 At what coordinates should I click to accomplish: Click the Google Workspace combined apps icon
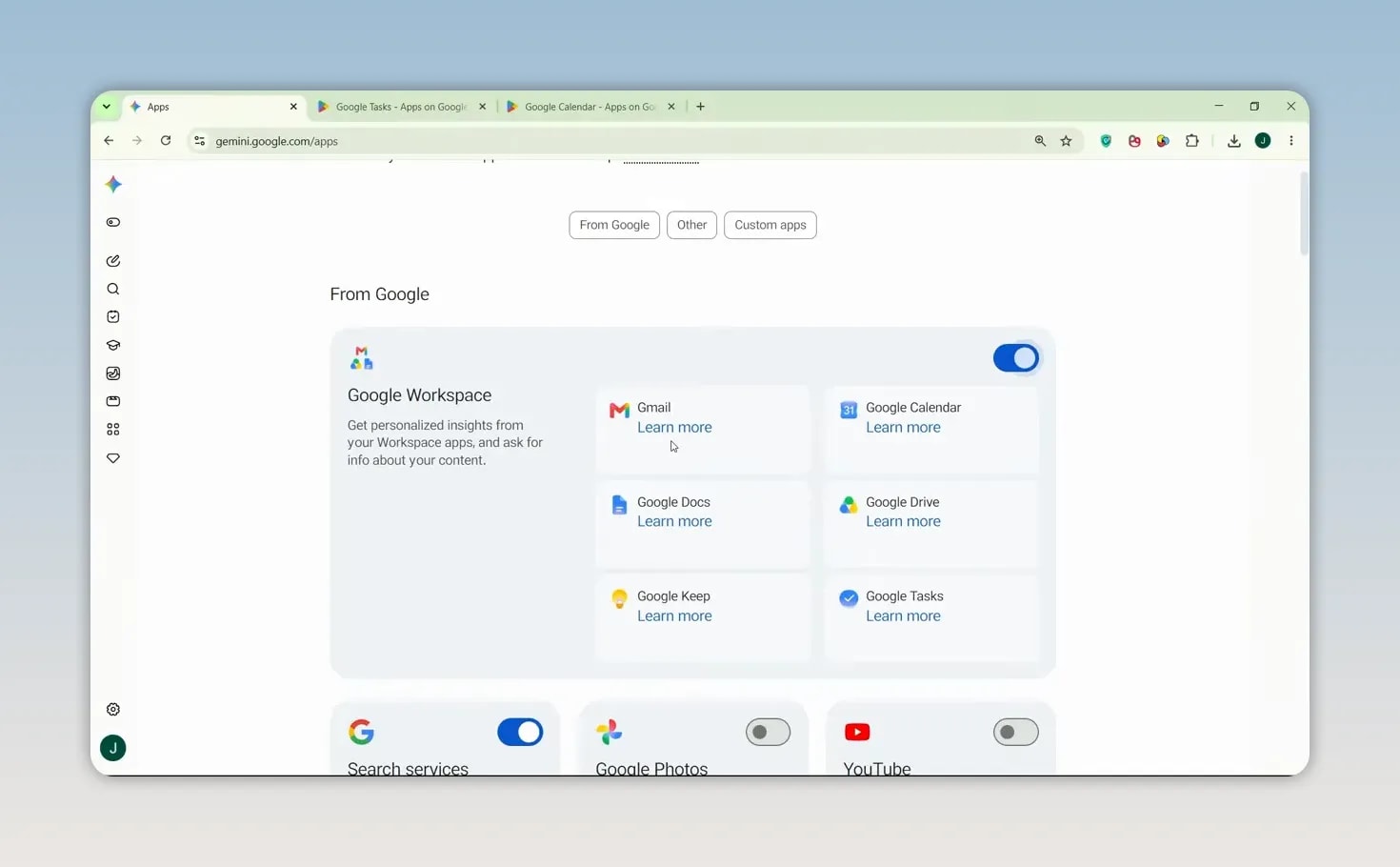[361, 358]
